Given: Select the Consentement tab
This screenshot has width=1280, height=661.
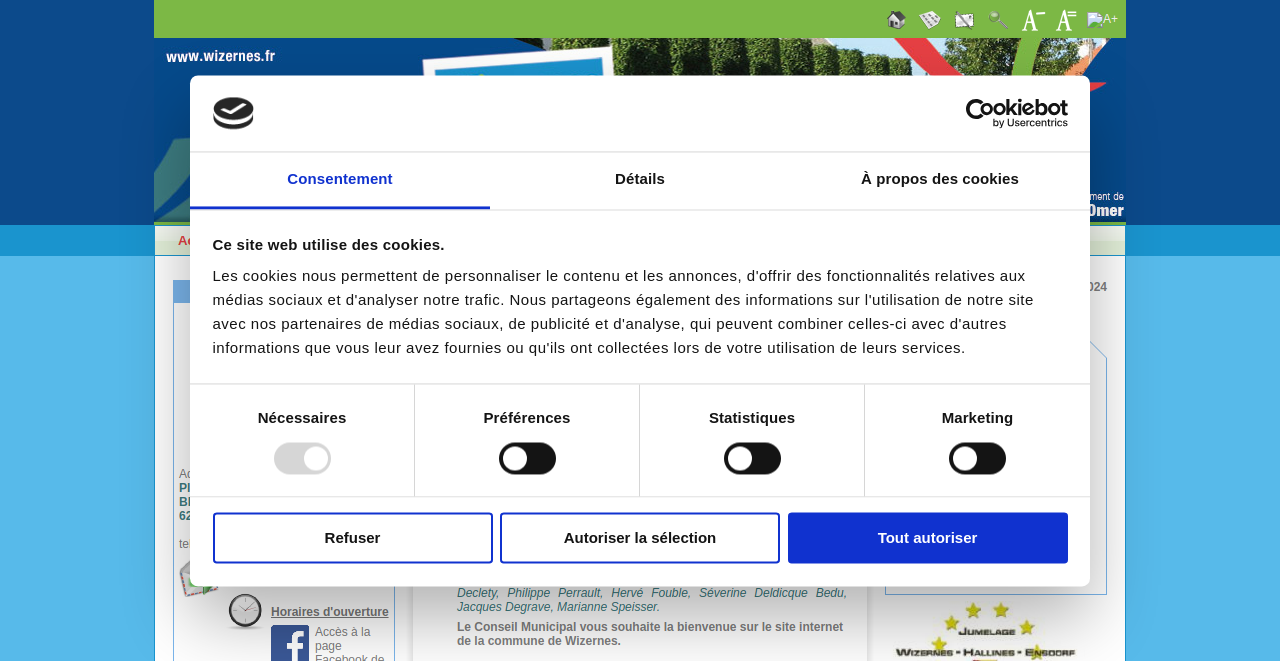Looking at the screenshot, I should click(340, 180).
